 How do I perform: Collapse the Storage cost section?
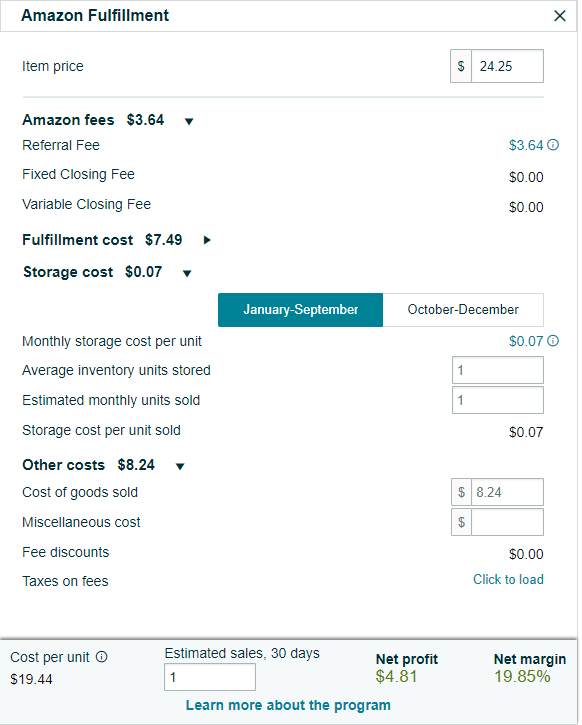coord(187,273)
